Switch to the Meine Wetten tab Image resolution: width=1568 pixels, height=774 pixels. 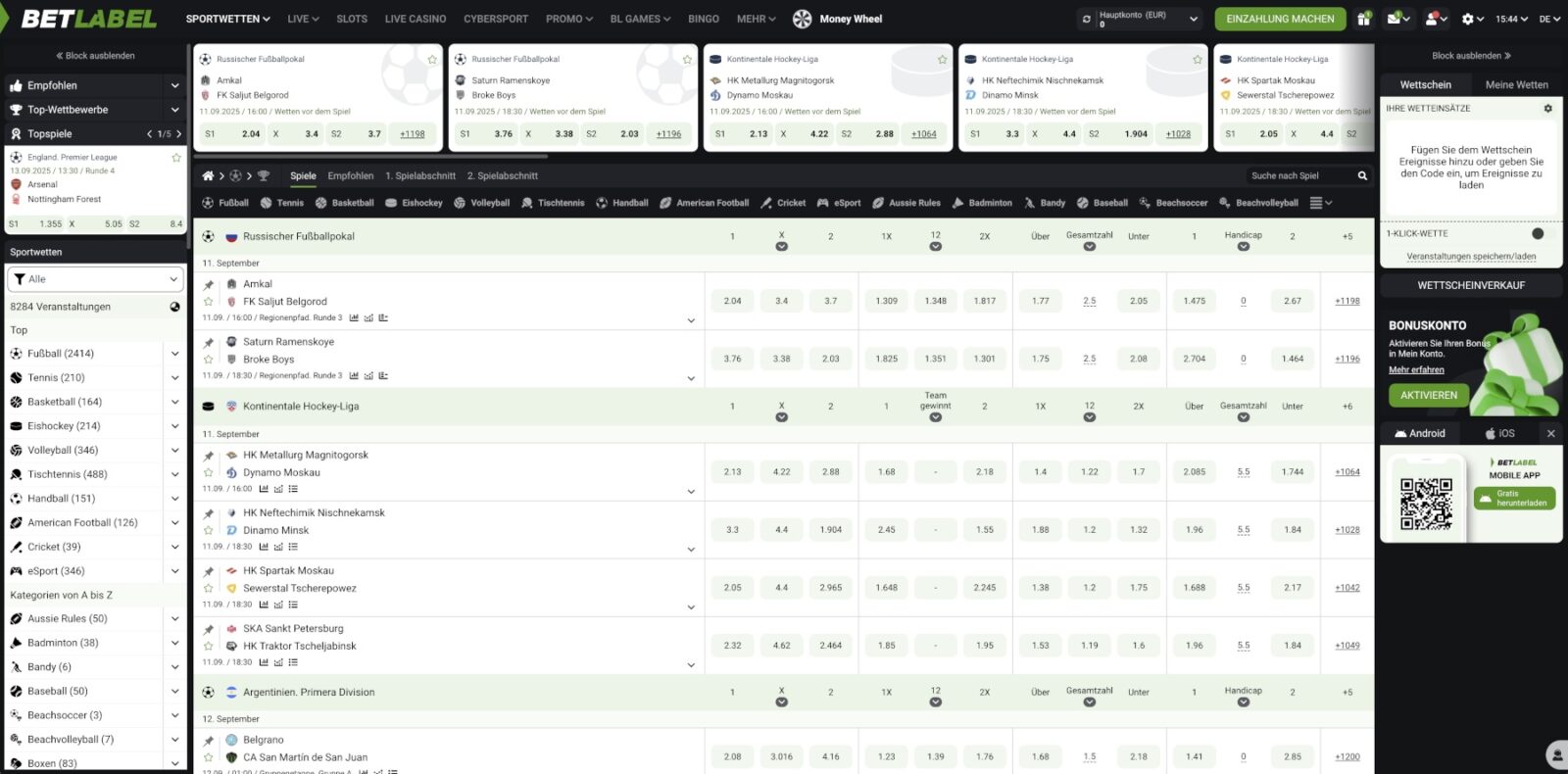[1516, 85]
